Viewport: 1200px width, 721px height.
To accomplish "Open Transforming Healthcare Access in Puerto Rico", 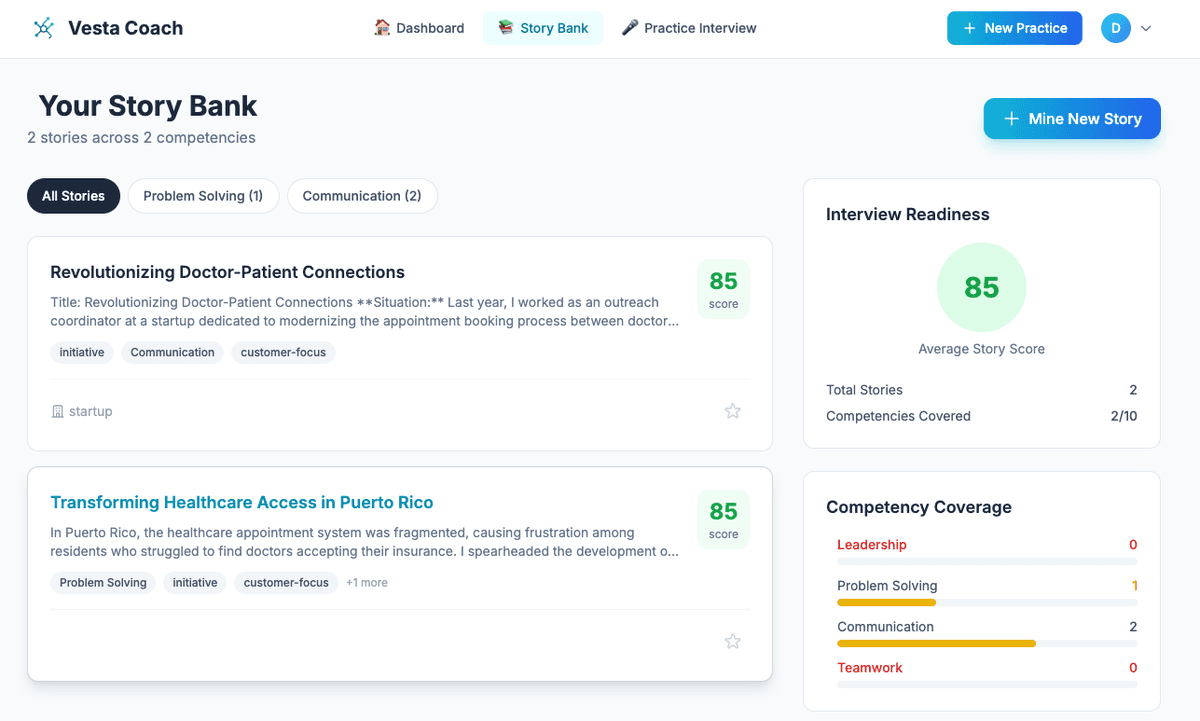I will 241,502.
